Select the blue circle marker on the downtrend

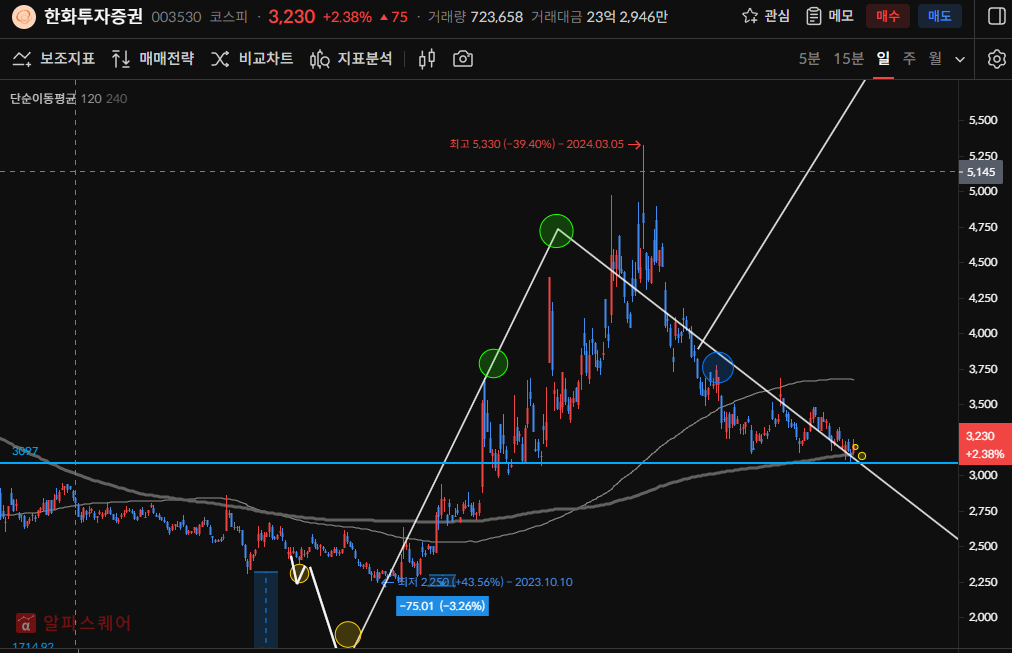(x=718, y=367)
